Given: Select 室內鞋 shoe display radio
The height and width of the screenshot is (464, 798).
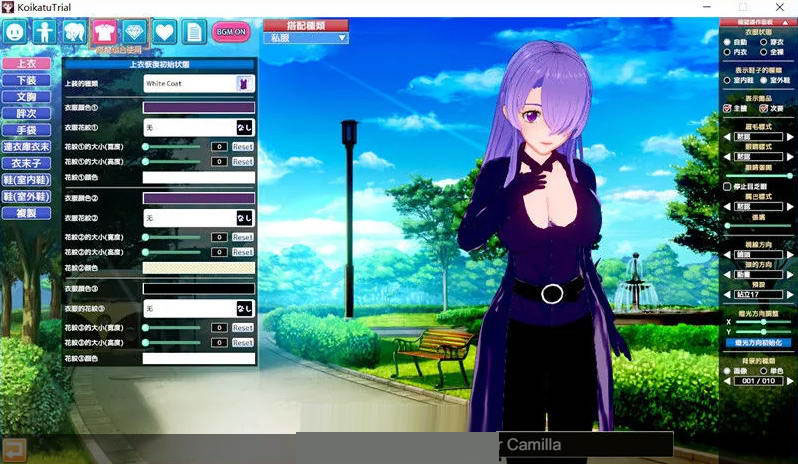Looking at the screenshot, I should tap(727, 80).
